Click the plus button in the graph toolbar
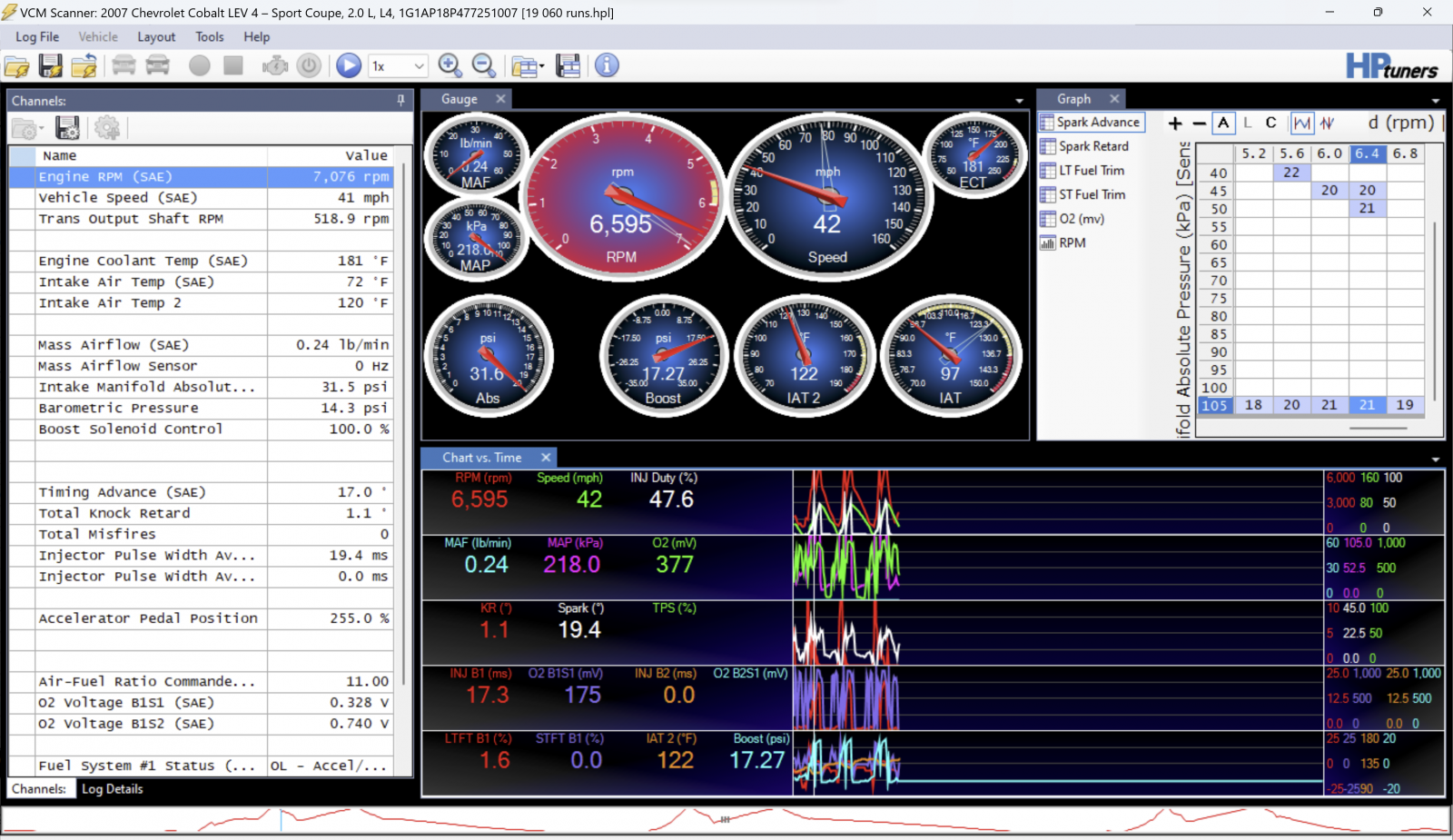The image size is (1453, 840). 1175,123
